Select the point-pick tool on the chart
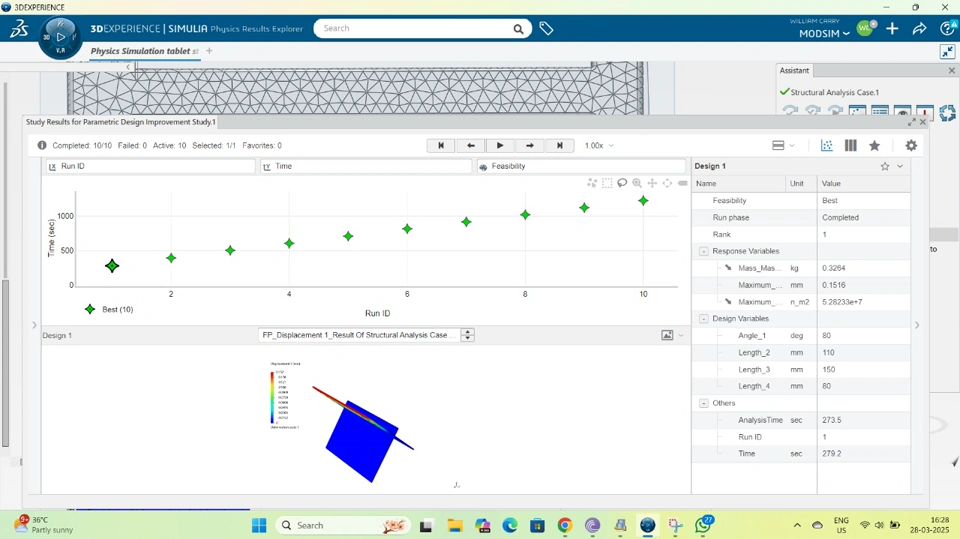Screen dimensions: 960x539 [x=591, y=183]
